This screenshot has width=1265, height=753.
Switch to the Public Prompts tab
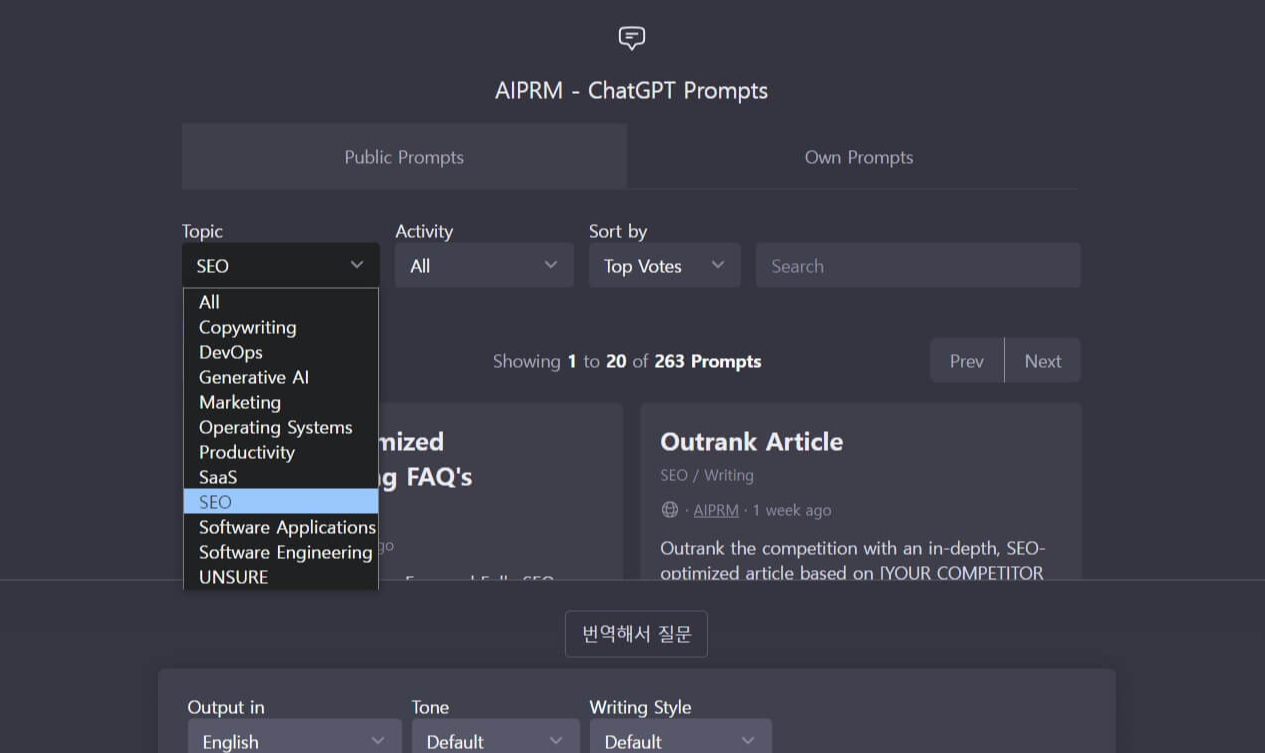coord(404,157)
